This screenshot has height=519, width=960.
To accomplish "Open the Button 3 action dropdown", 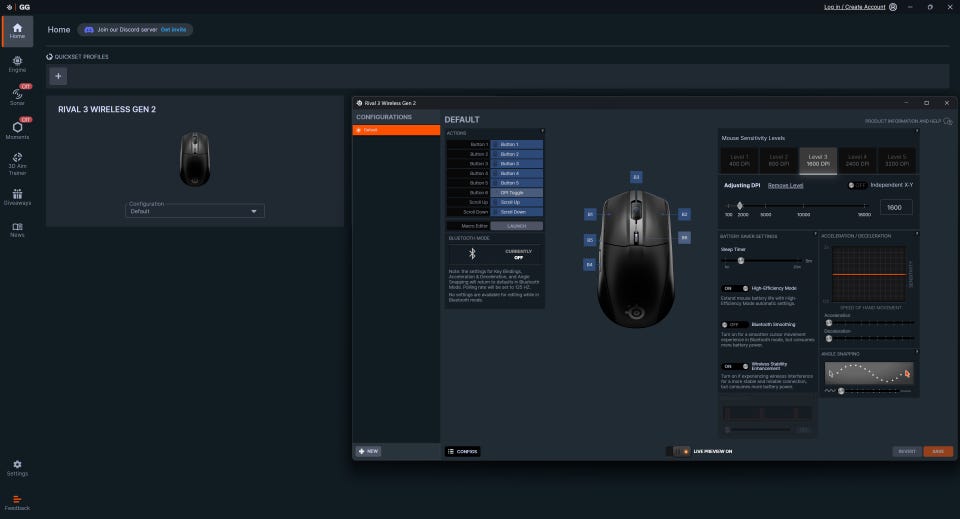I will pos(516,164).
